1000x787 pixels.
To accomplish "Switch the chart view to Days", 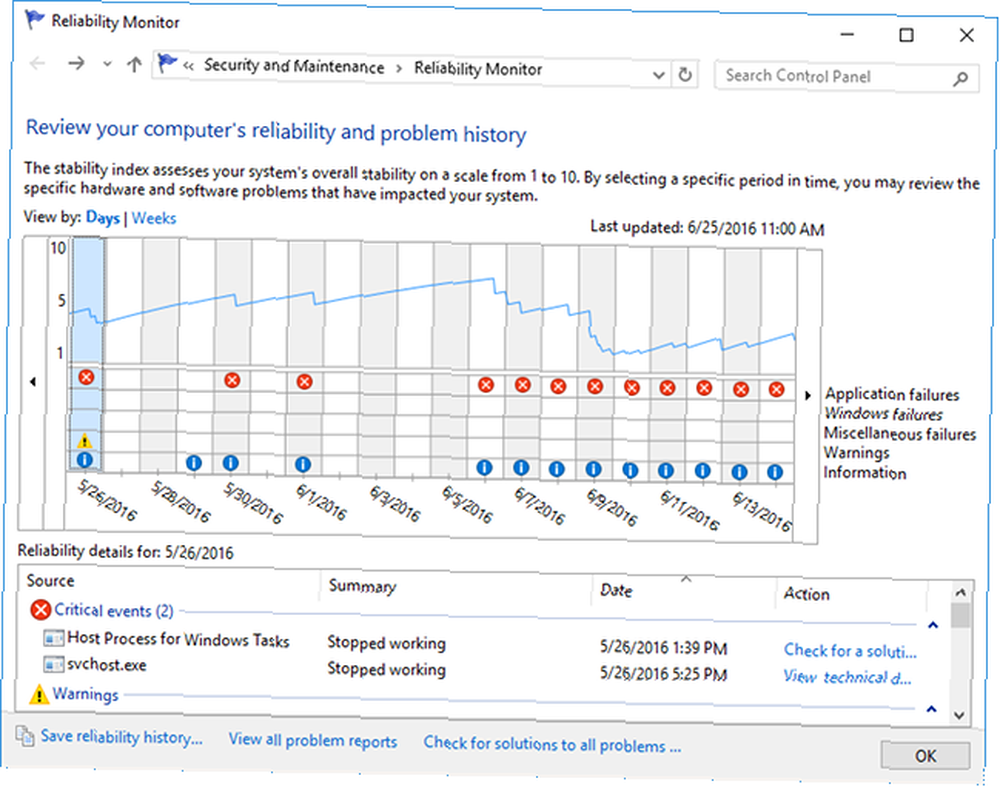I will (103, 217).
